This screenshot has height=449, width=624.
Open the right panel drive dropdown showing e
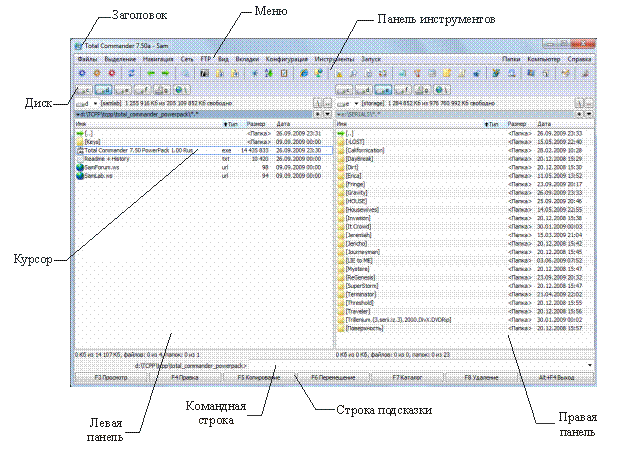348,103
